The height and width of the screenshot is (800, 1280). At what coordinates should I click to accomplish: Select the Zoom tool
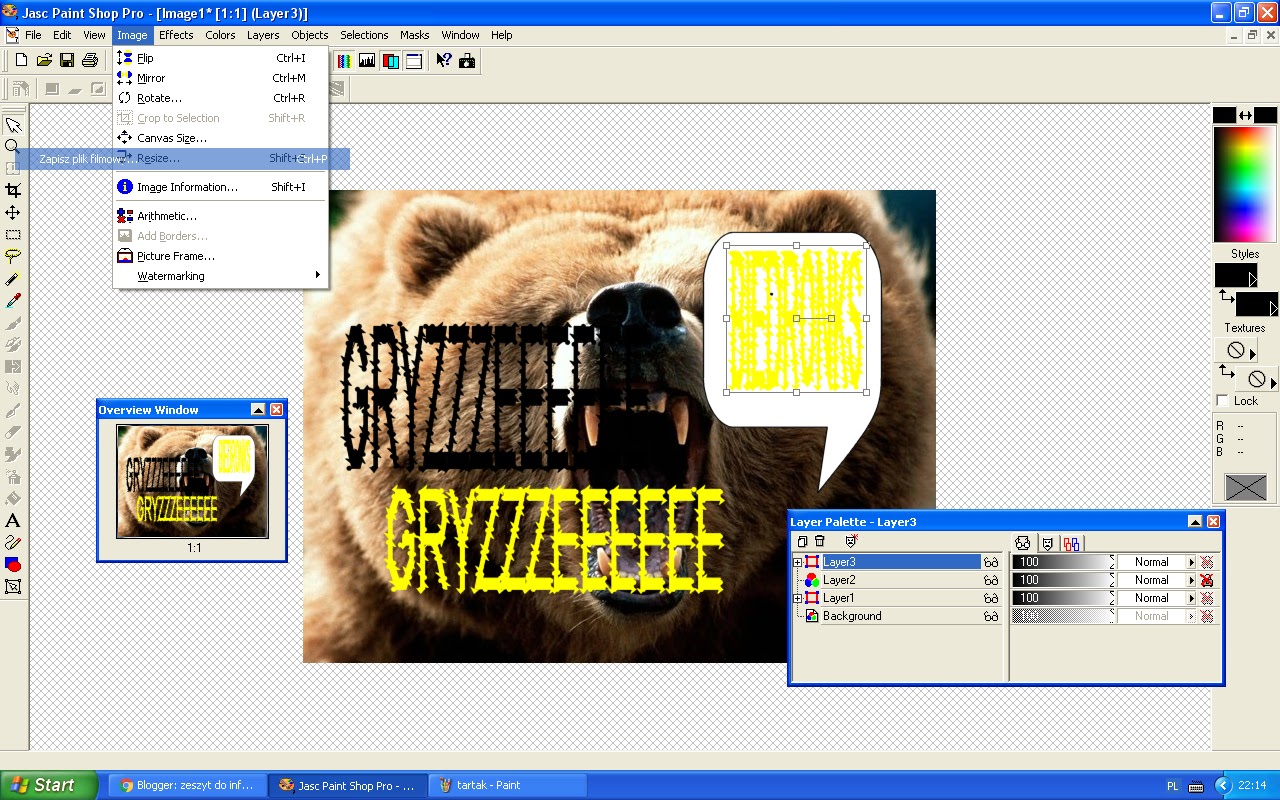coord(13,147)
